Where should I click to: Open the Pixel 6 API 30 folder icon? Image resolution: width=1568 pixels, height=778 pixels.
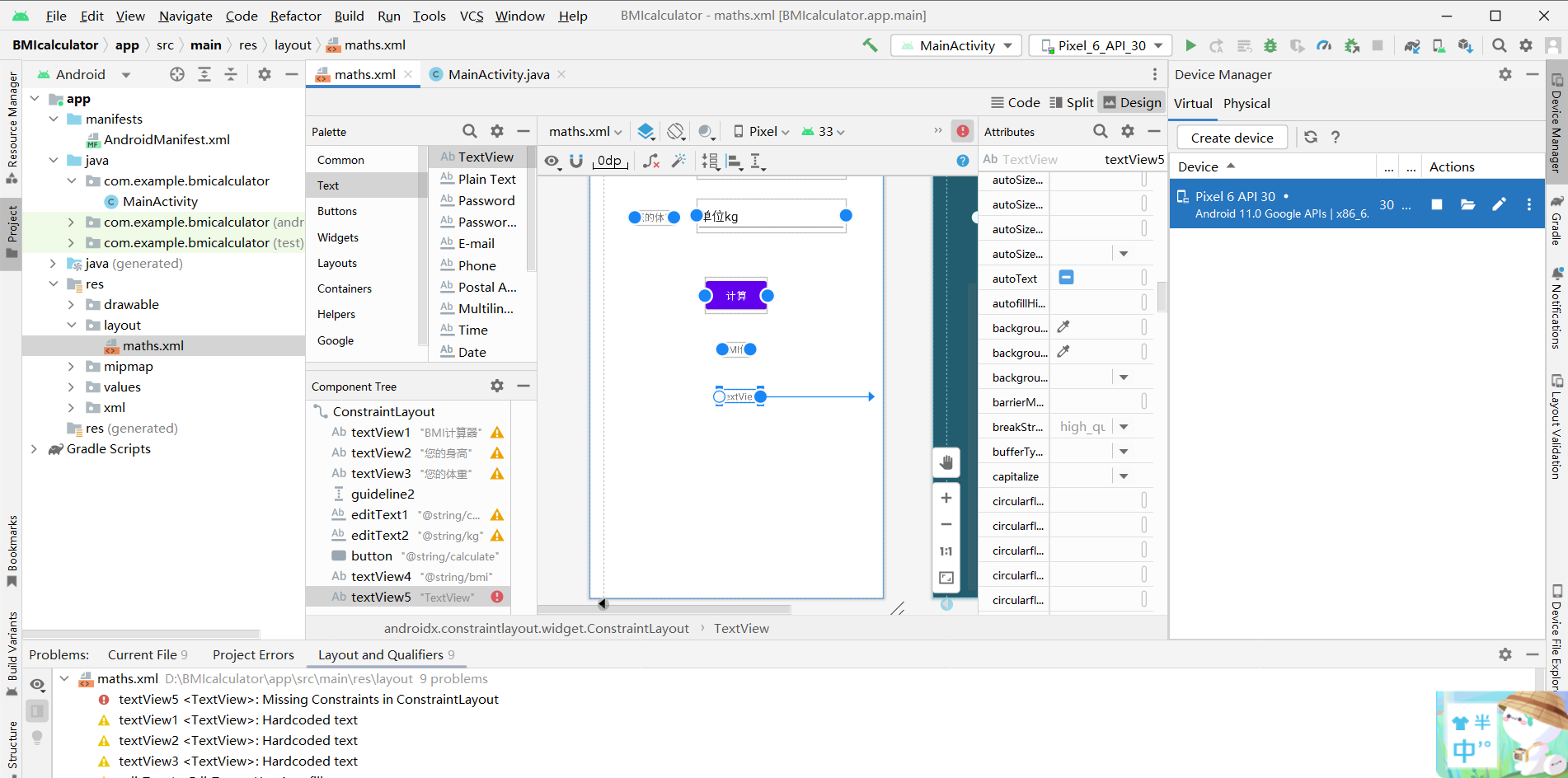(x=1468, y=204)
